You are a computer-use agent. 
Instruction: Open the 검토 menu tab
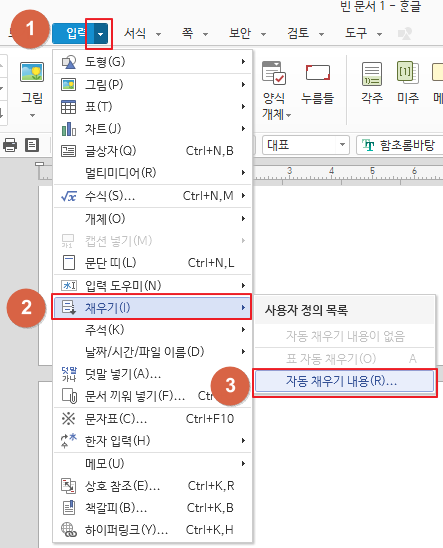coord(298,34)
